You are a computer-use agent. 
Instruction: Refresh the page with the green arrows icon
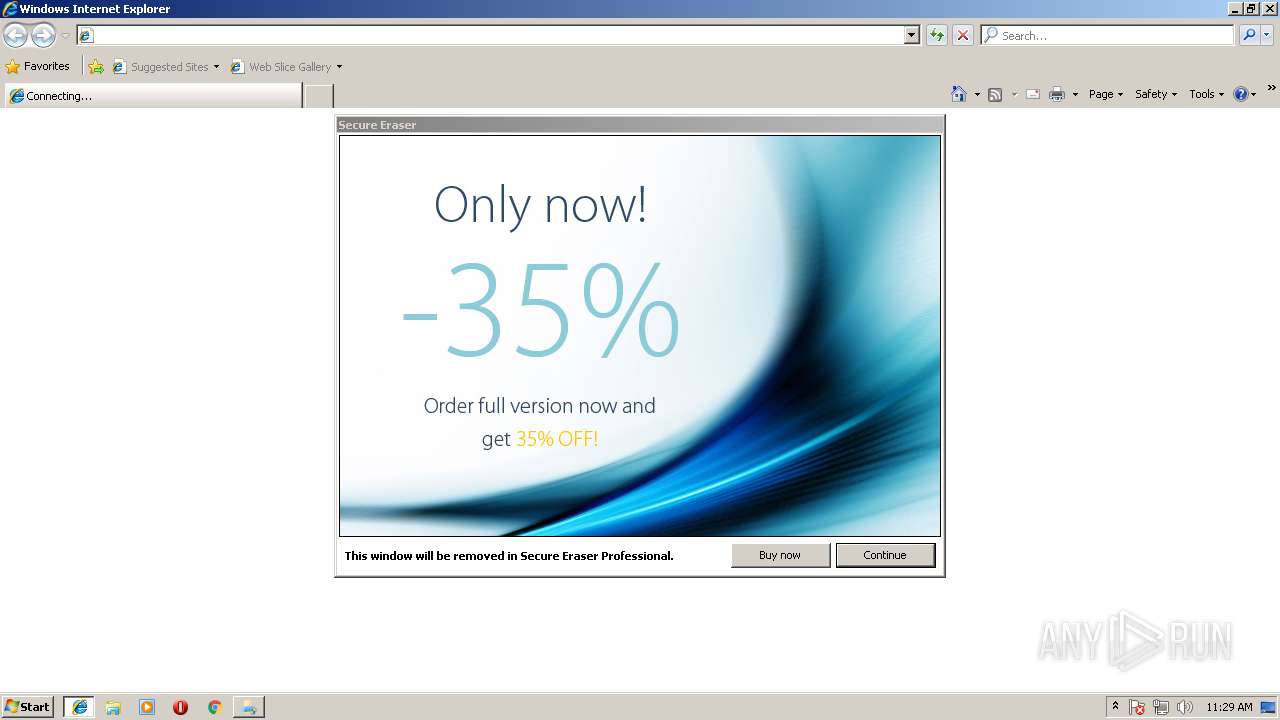(x=937, y=35)
